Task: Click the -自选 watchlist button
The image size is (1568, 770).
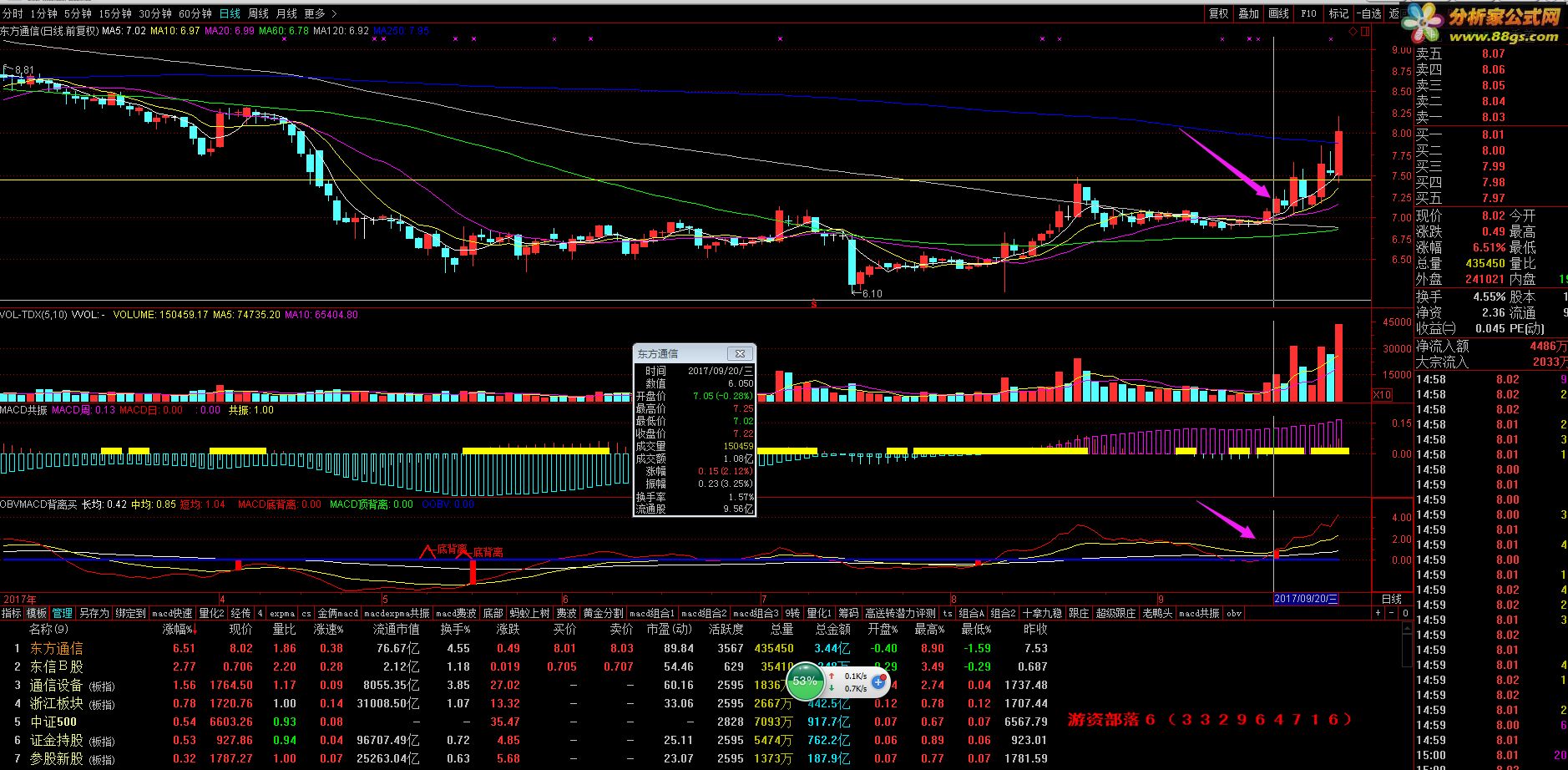Action: (x=1368, y=13)
